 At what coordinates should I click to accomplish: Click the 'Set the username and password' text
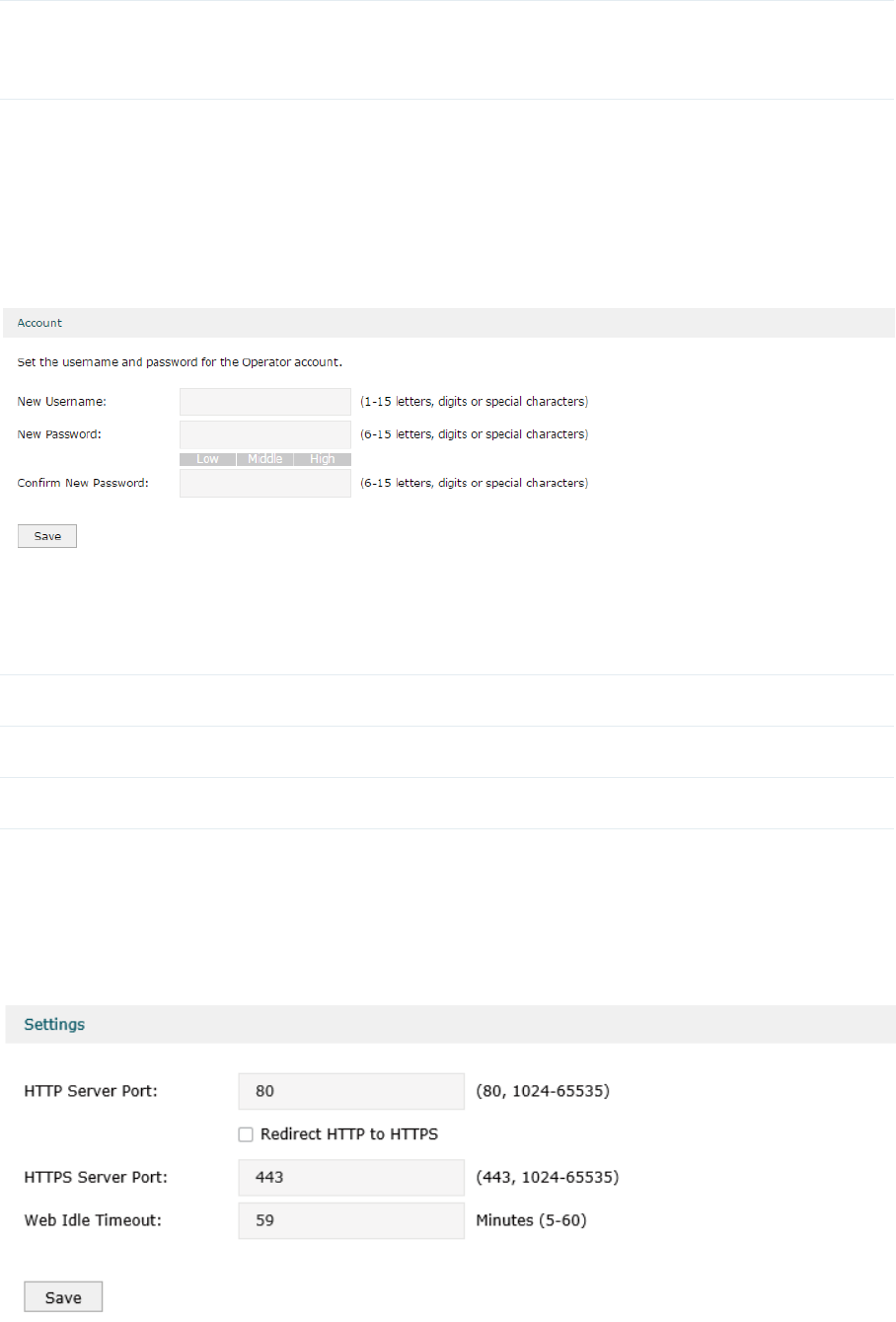(180, 362)
